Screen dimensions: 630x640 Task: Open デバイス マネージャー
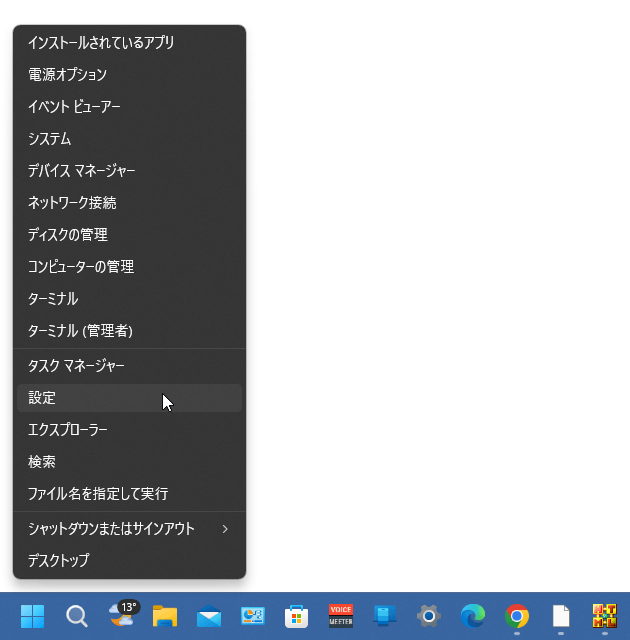tap(129, 171)
